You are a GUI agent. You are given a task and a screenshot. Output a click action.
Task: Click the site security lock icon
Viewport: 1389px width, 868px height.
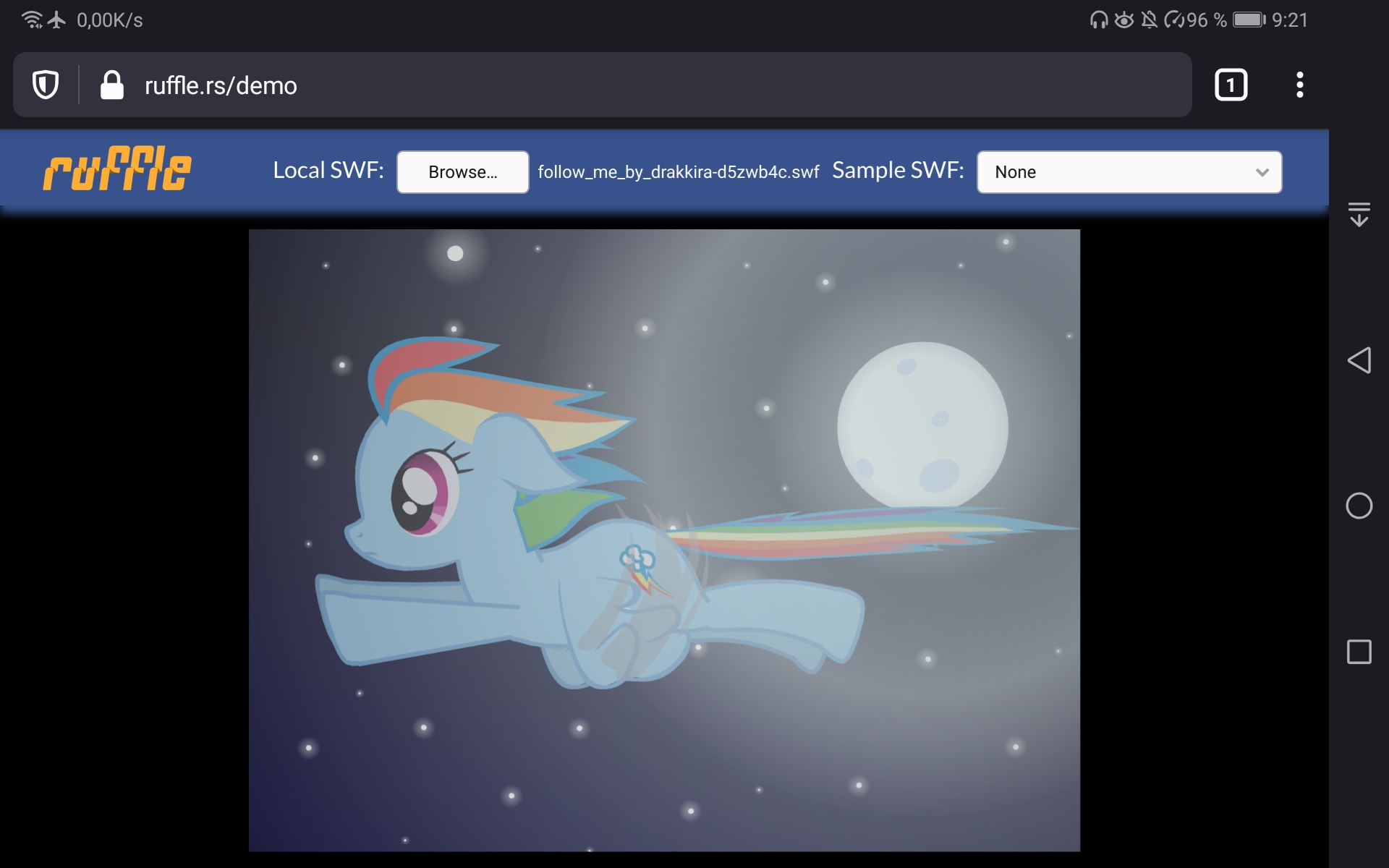click(x=112, y=85)
